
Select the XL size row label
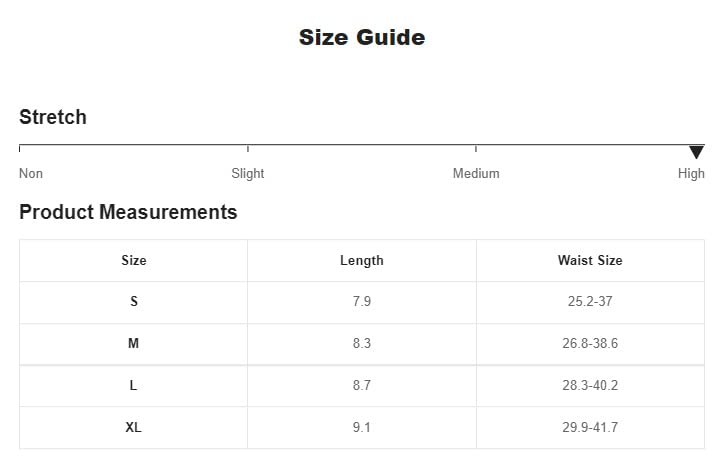click(x=133, y=427)
